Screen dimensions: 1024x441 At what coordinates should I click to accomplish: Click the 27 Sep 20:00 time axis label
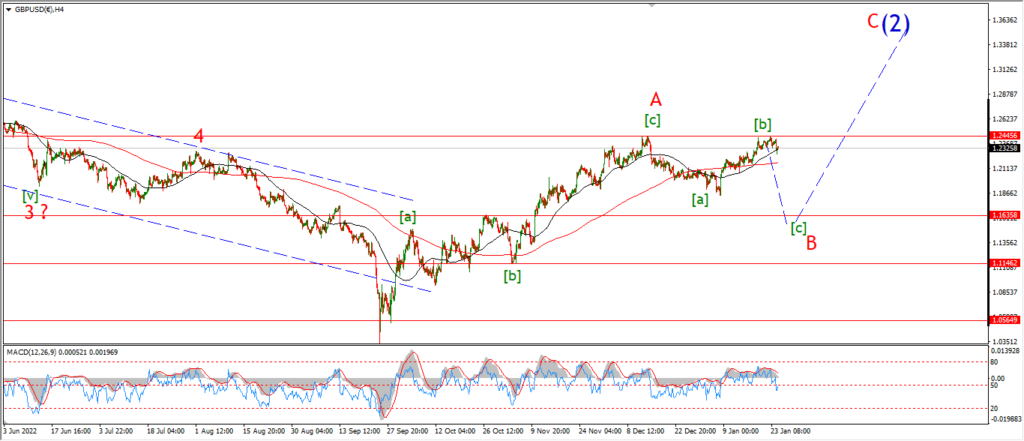click(x=409, y=431)
